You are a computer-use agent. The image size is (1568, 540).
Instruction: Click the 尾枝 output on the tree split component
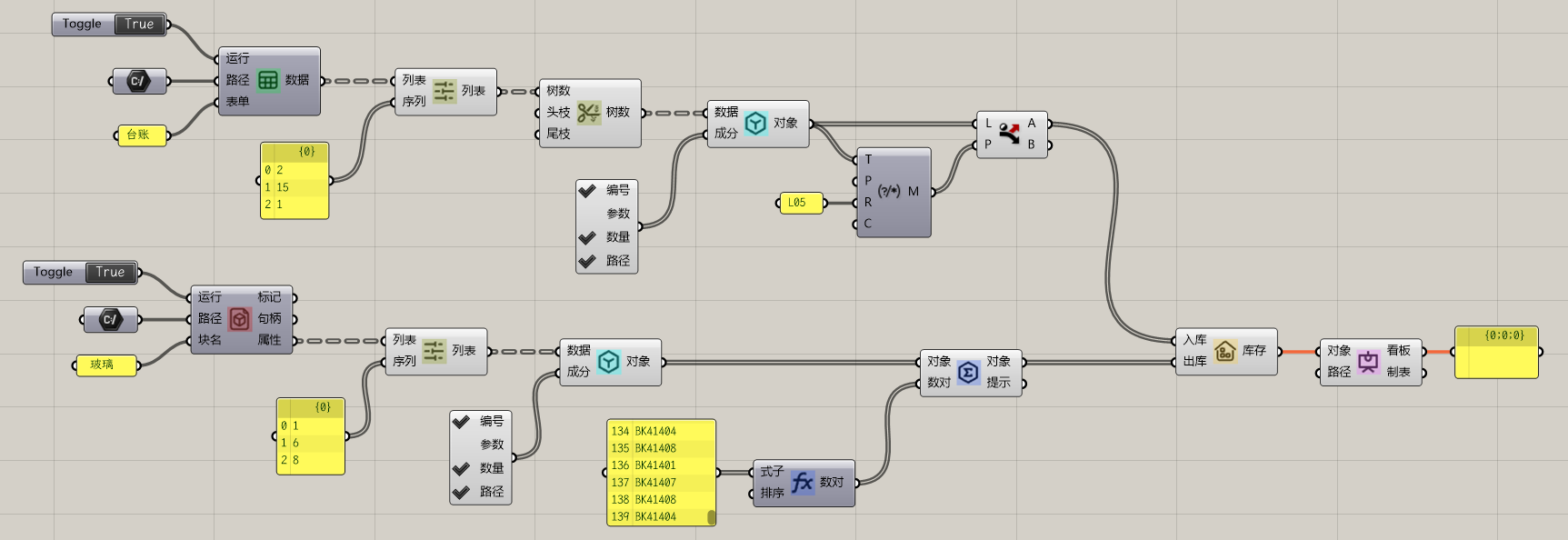click(558, 134)
